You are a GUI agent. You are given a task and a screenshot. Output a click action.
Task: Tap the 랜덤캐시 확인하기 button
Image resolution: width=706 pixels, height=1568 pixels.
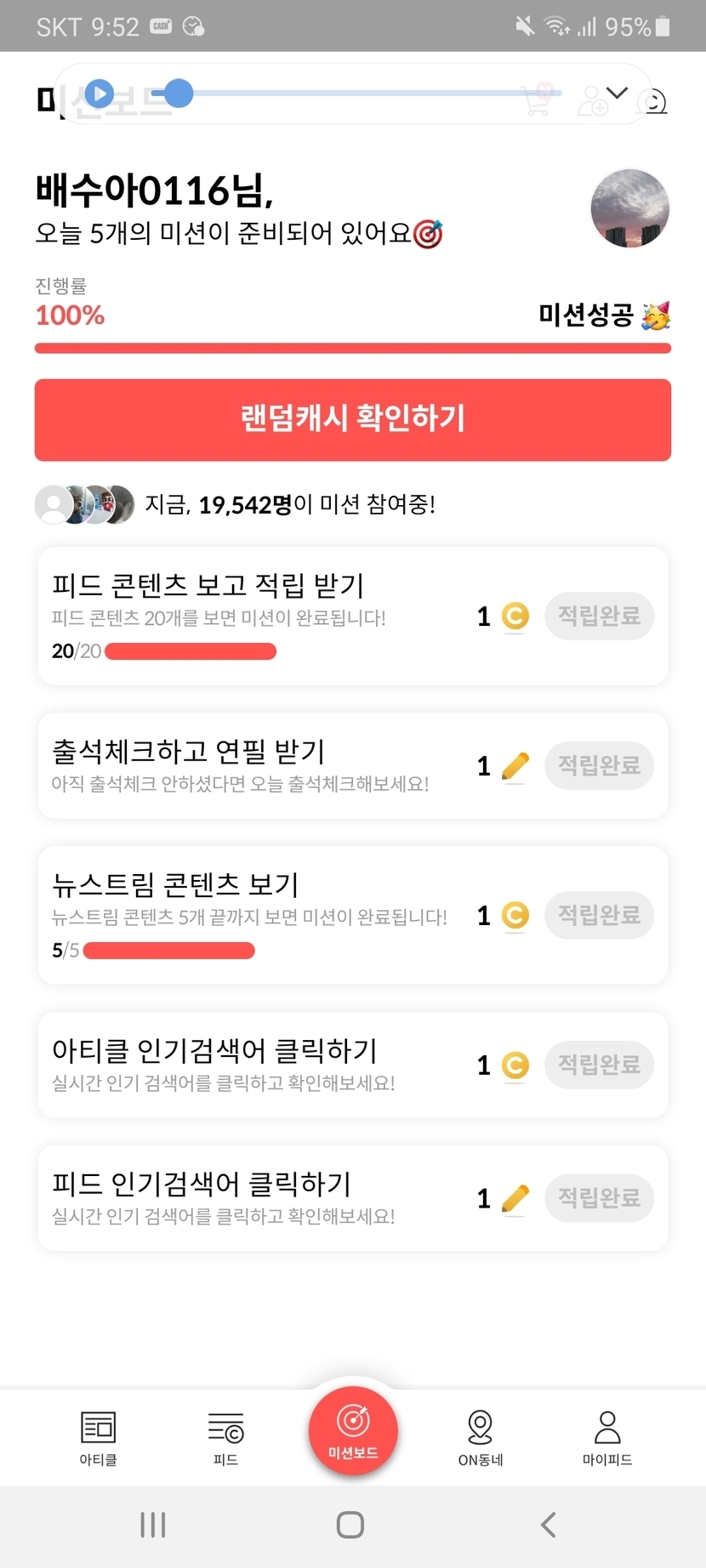tap(353, 419)
